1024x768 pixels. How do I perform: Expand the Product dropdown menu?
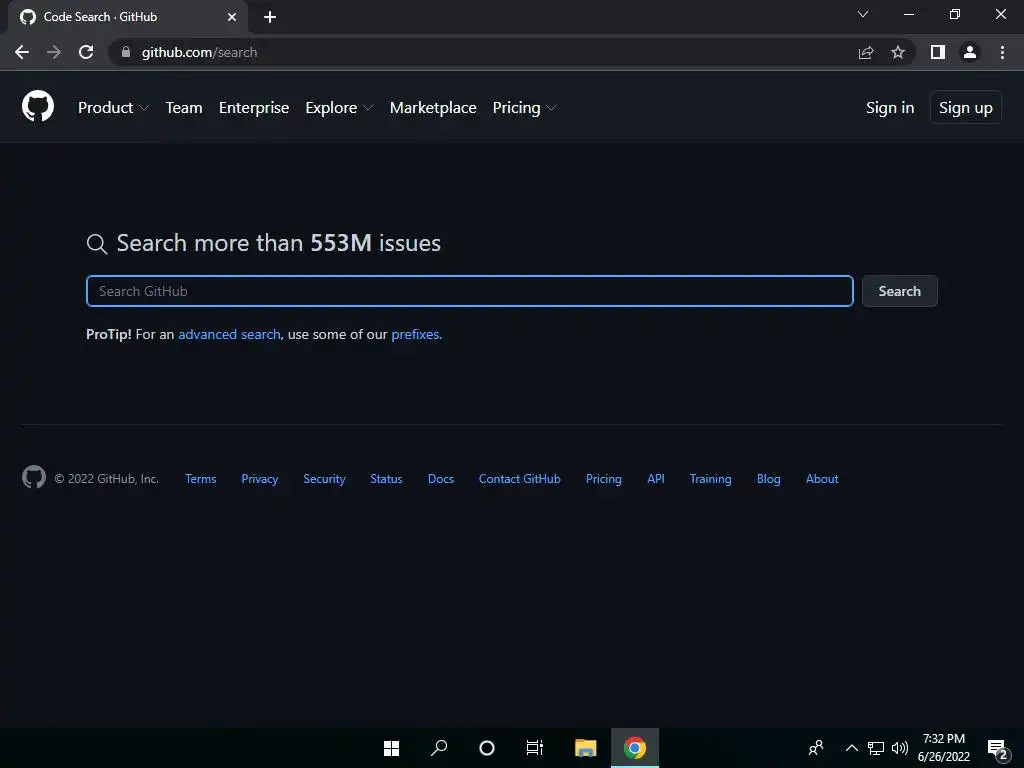[113, 108]
